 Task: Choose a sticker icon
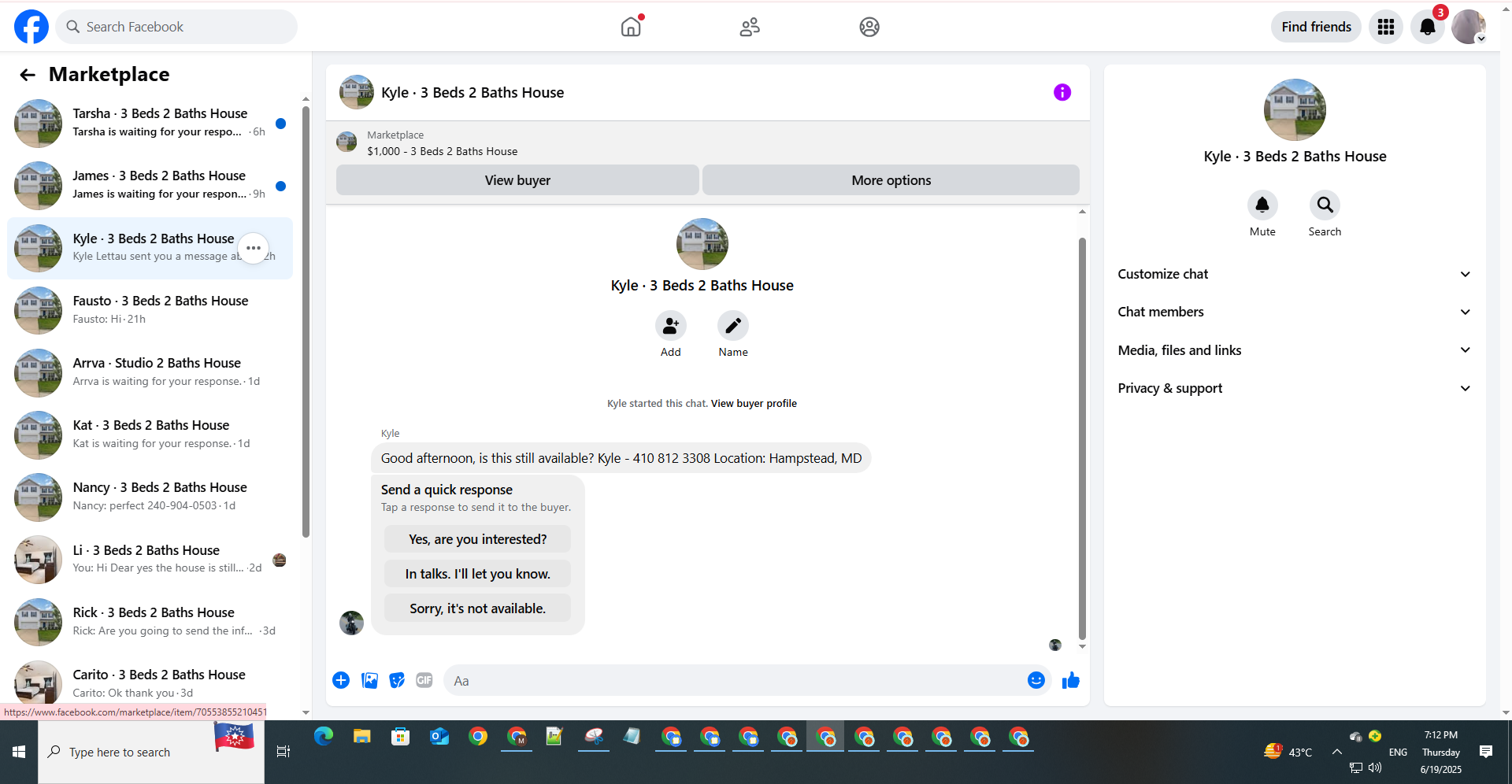coord(397,680)
